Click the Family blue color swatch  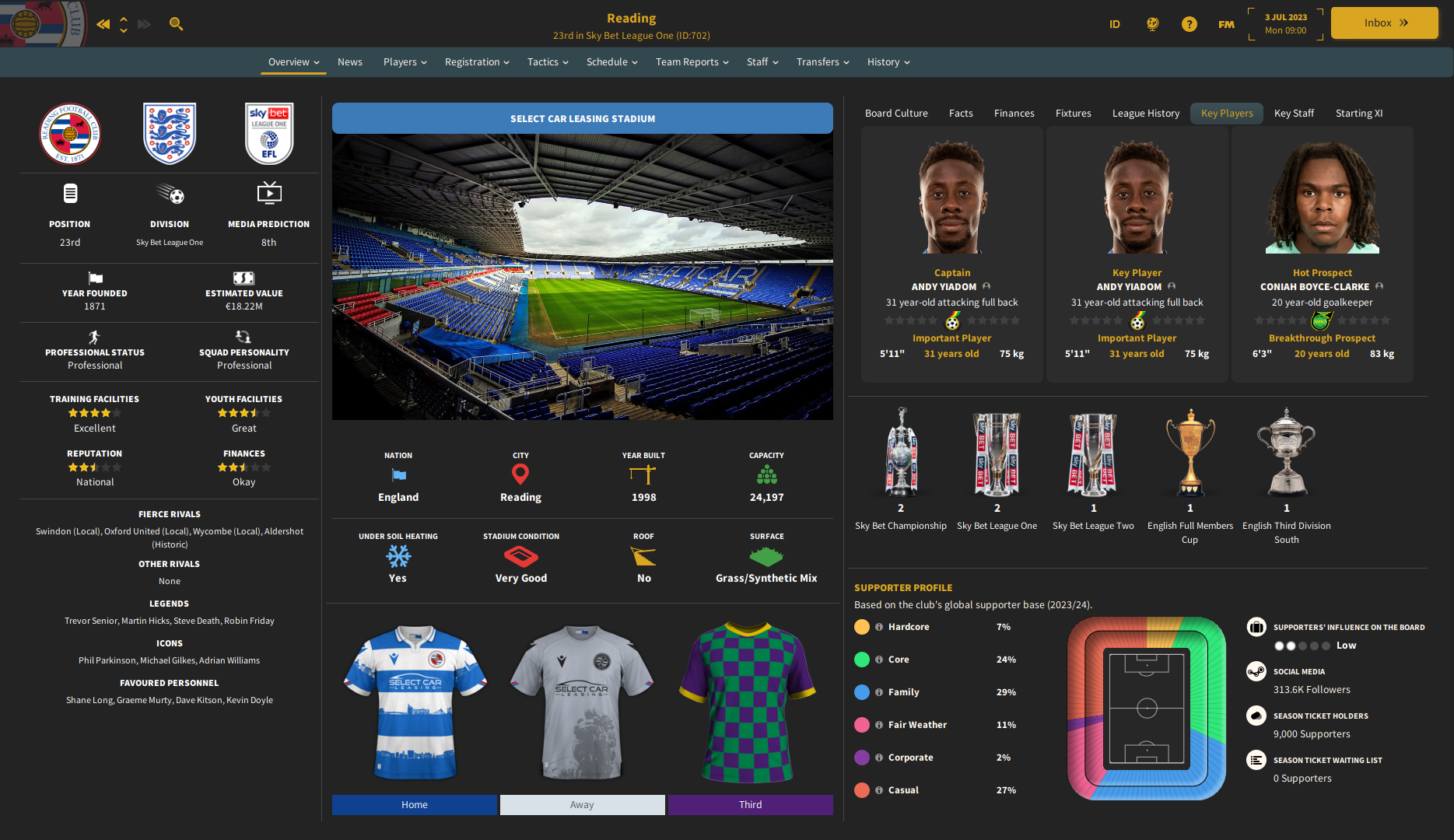coord(862,692)
